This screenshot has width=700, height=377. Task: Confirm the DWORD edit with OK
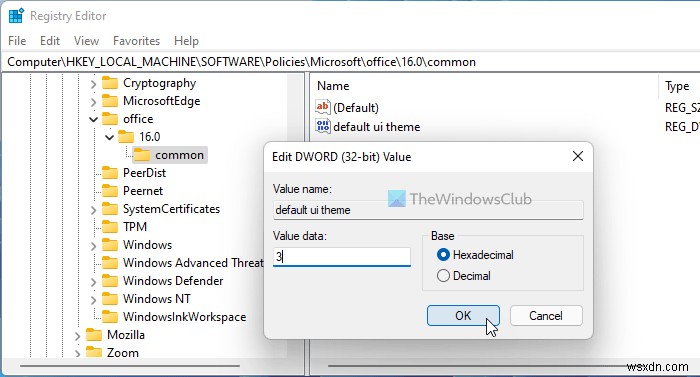463,316
